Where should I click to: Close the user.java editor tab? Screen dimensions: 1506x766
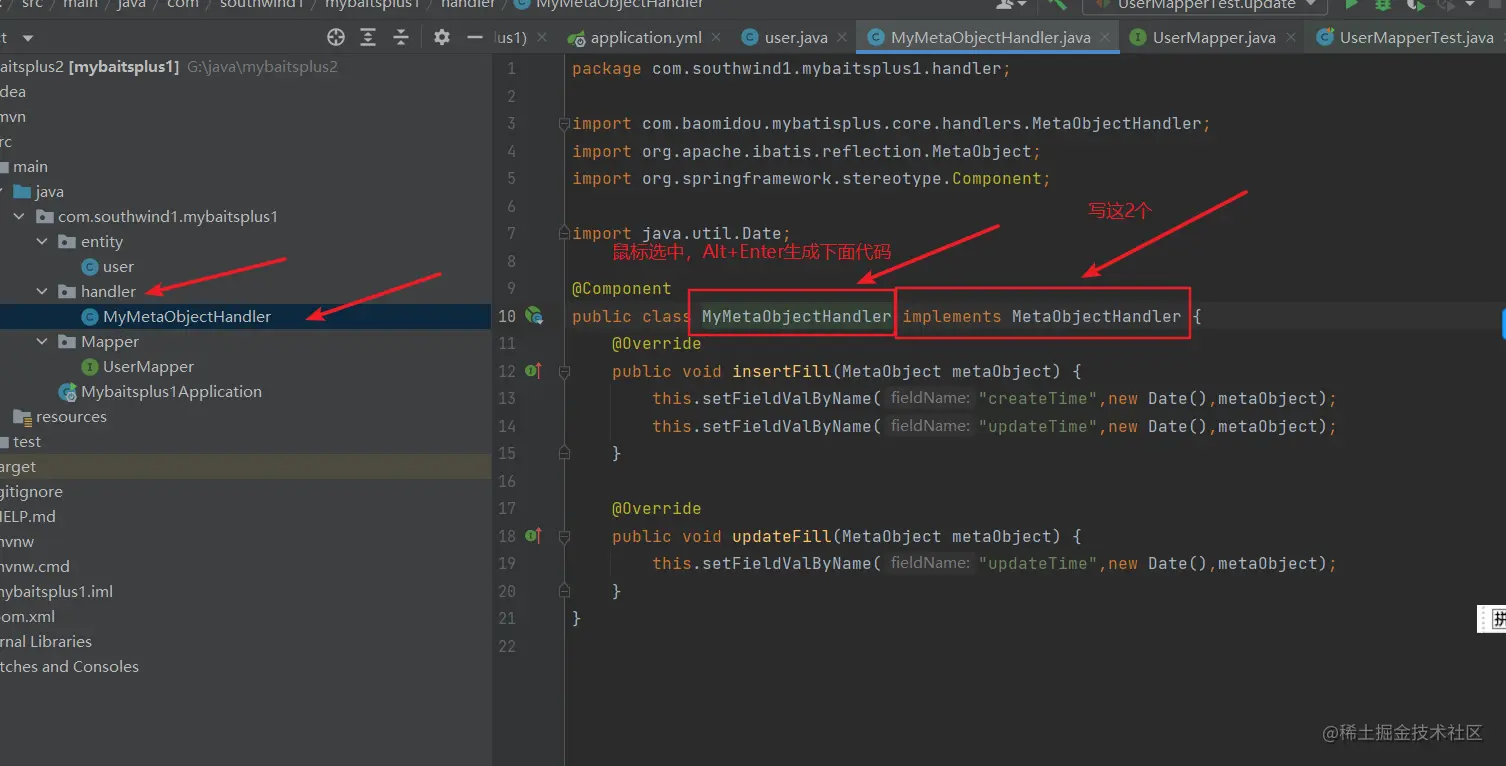pyautogui.click(x=844, y=38)
